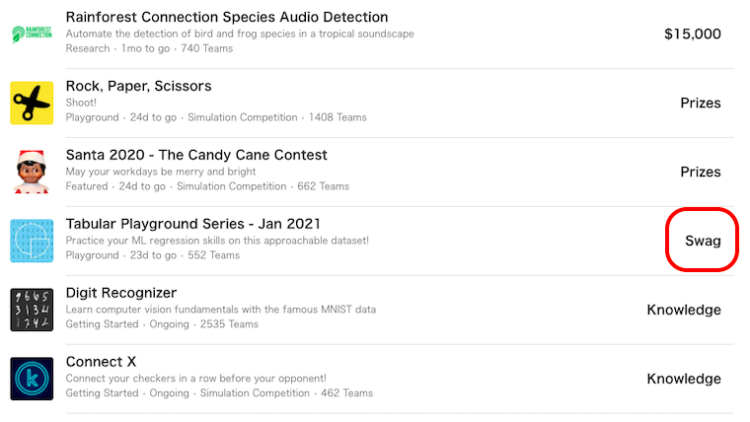Open Rainforest Connection Species Audio Detection title
The width and height of the screenshot is (750, 422).
pos(227,17)
